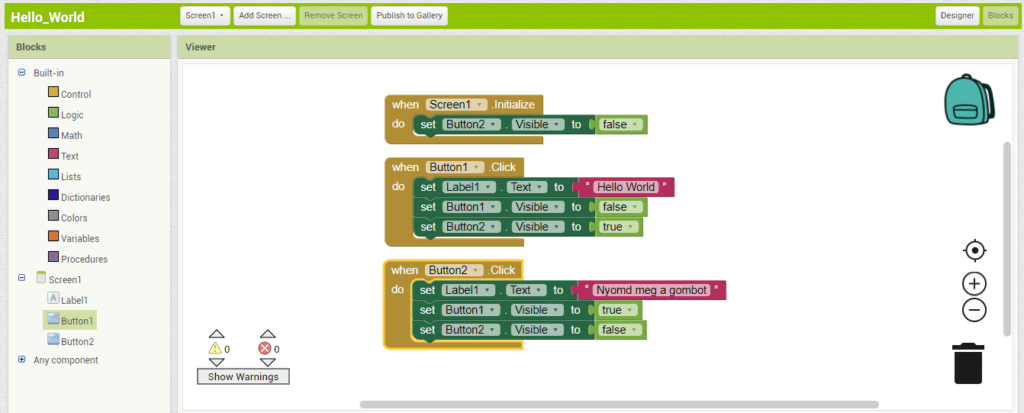
Task: Click the horizontal scrollbar in viewer
Action: click(618, 405)
